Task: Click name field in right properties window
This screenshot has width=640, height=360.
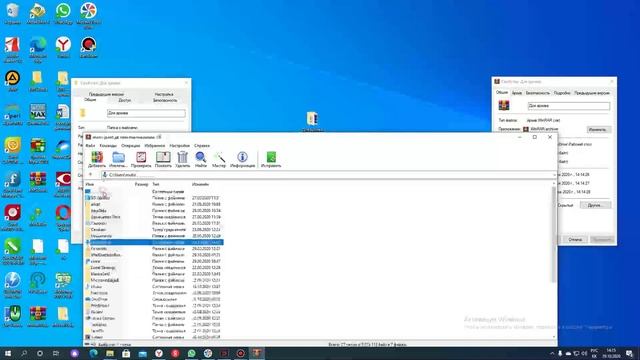Action: (x=569, y=106)
